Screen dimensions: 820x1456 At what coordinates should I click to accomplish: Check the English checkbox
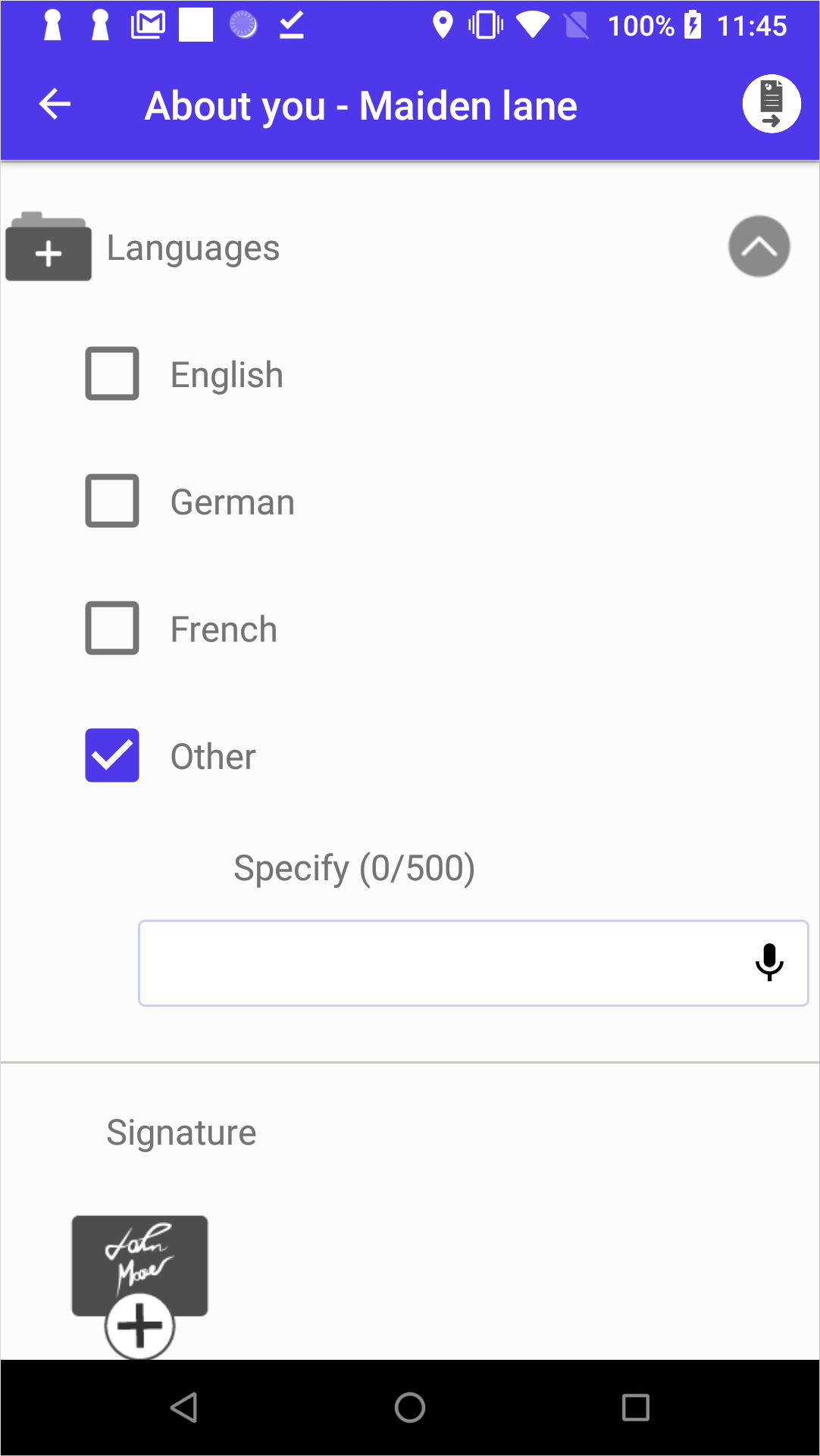click(x=112, y=373)
